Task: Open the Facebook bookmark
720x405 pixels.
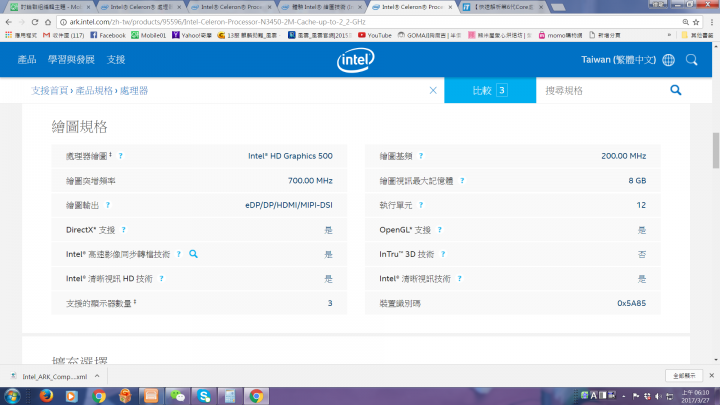Action: (108, 35)
